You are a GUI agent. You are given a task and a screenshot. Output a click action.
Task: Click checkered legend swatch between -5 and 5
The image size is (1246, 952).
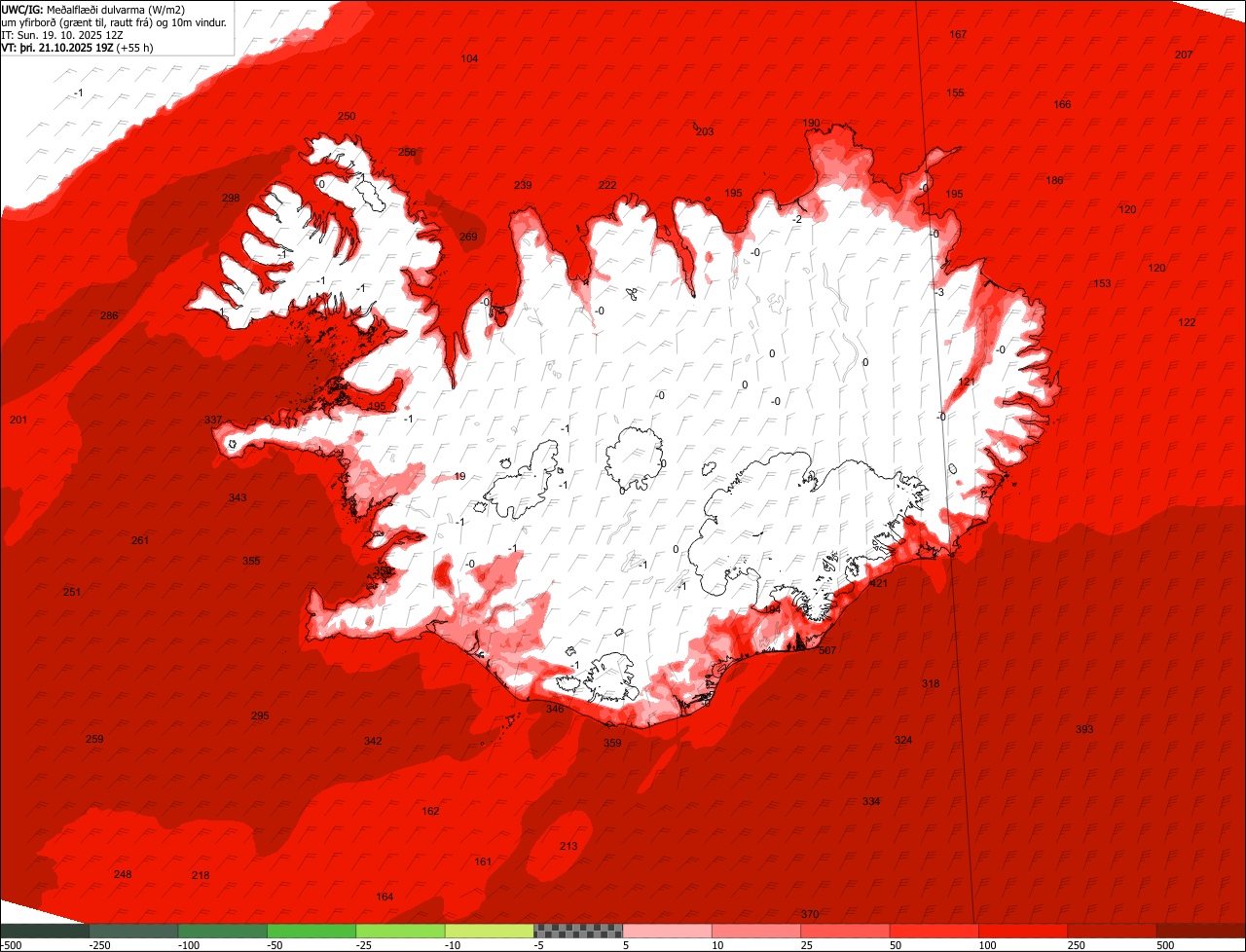(578, 931)
